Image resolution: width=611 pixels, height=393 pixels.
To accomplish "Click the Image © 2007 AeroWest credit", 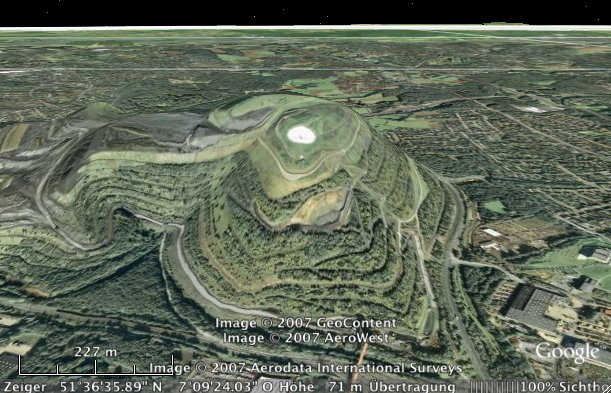I will (x=306, y=338).
